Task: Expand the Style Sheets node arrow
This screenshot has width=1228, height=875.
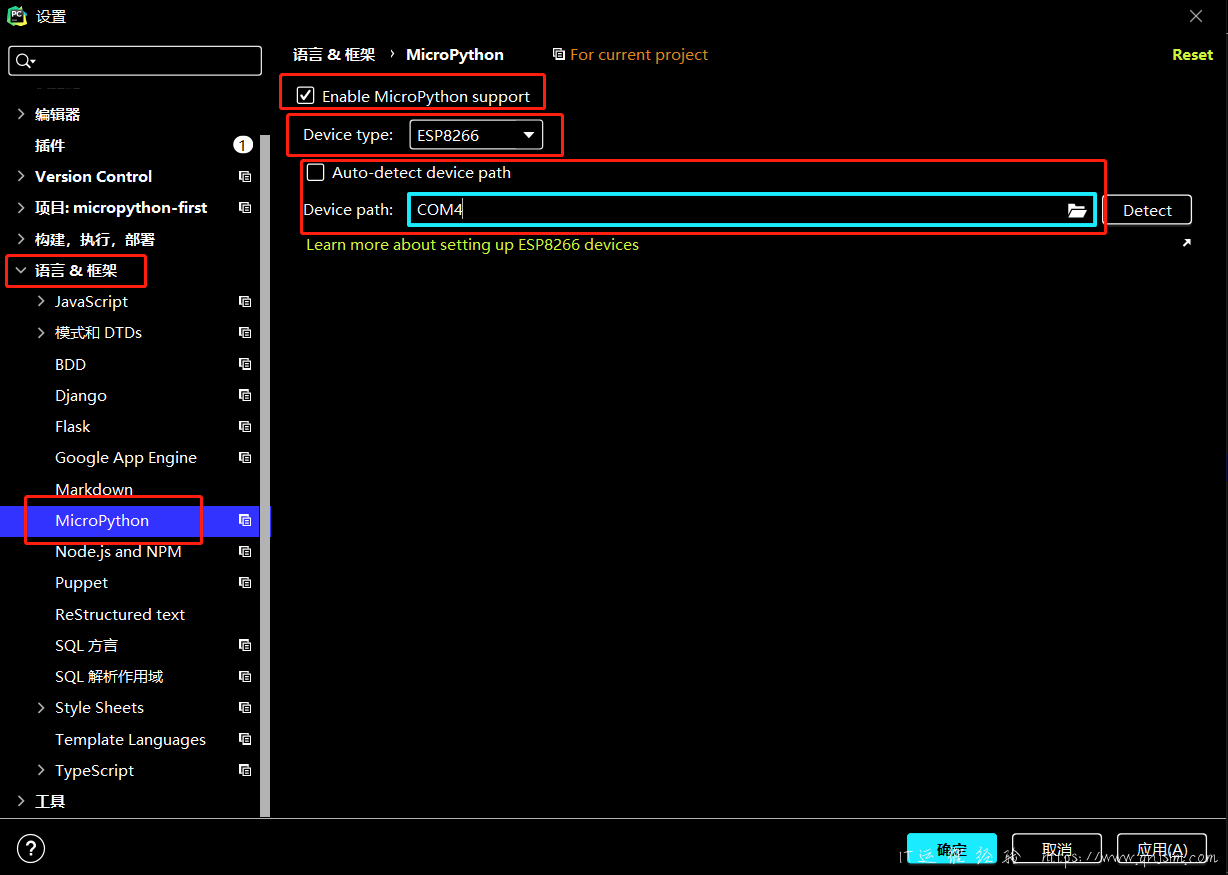Action: (41, 707)
